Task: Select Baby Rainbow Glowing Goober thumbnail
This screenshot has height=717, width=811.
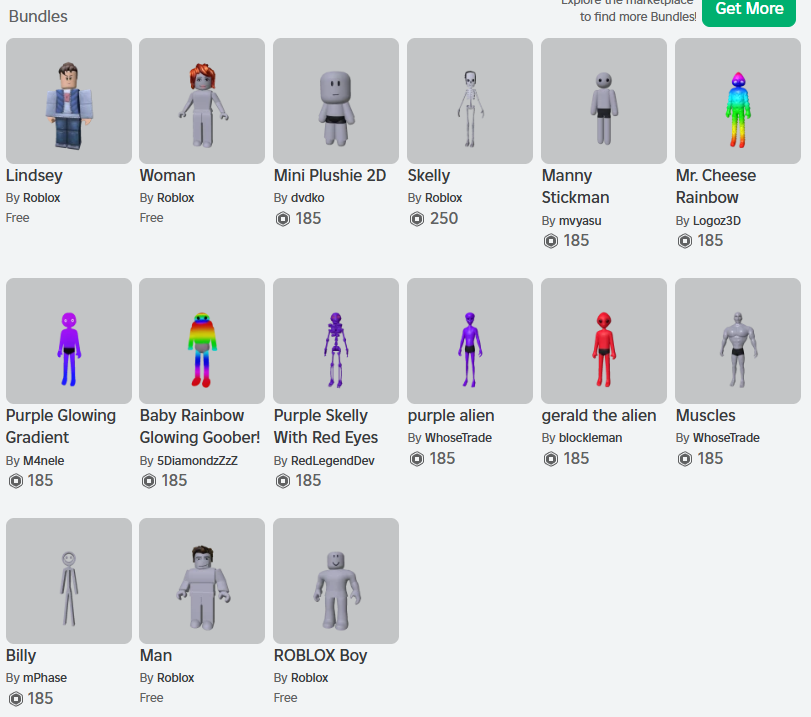Action: 202,341
